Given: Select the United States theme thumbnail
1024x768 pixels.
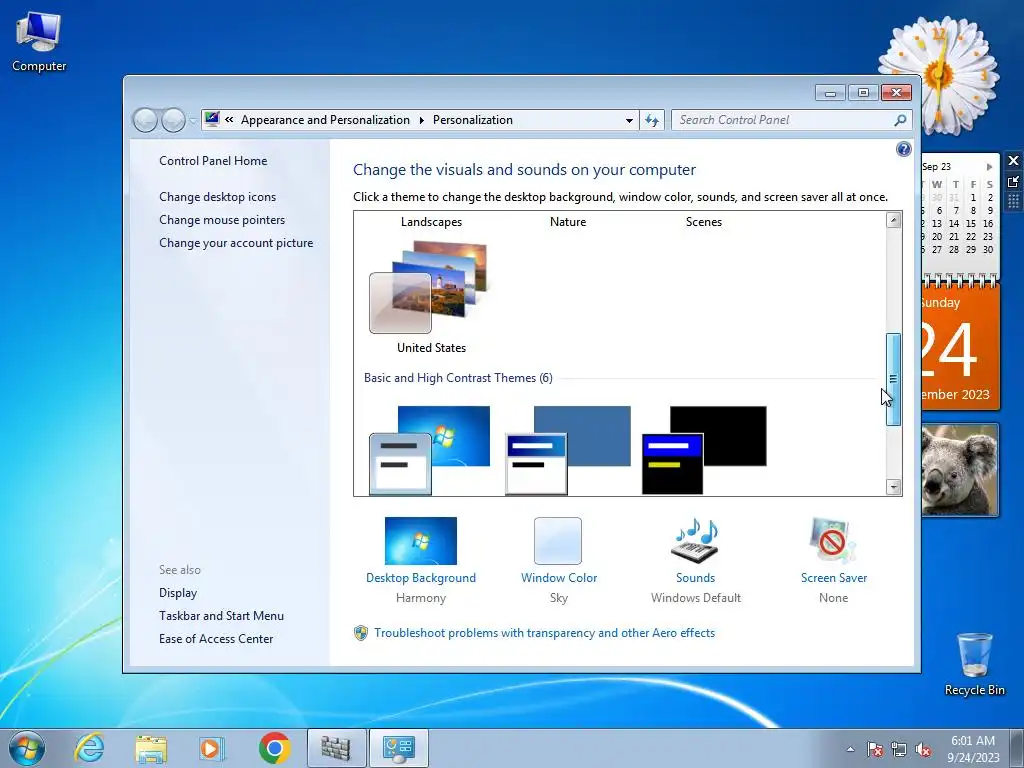Looking at the screenshot, I should point(430,287).
